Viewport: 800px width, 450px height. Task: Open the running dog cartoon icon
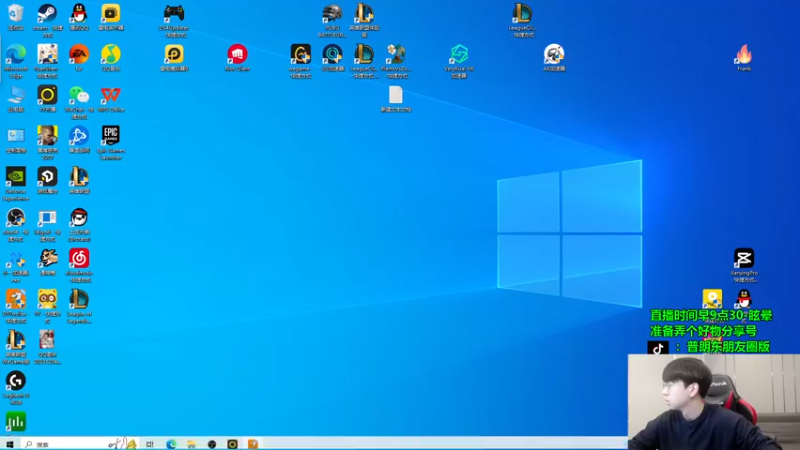[x=47, y=258]
